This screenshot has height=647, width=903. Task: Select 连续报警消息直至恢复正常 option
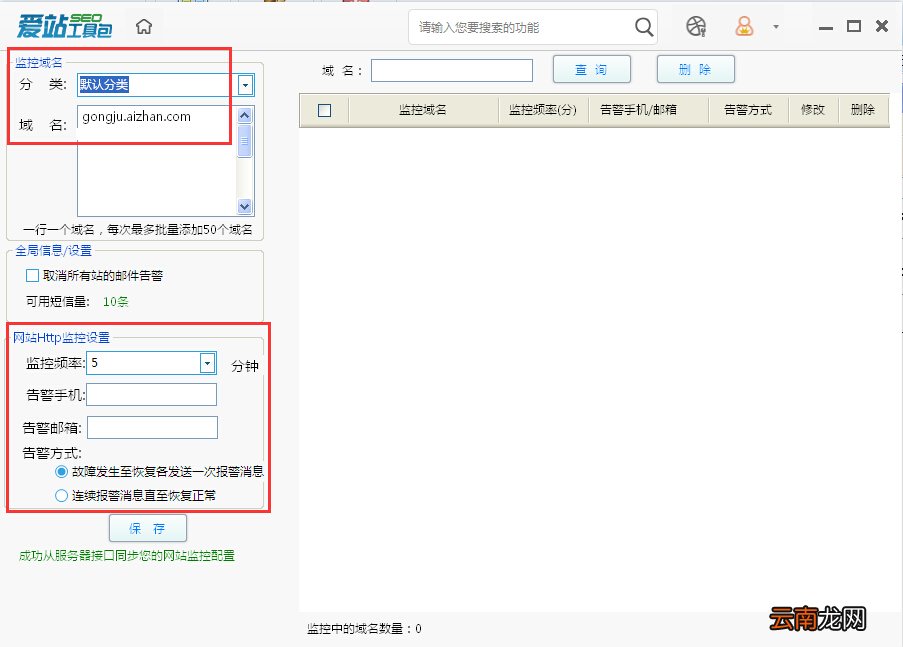(61, 495)
